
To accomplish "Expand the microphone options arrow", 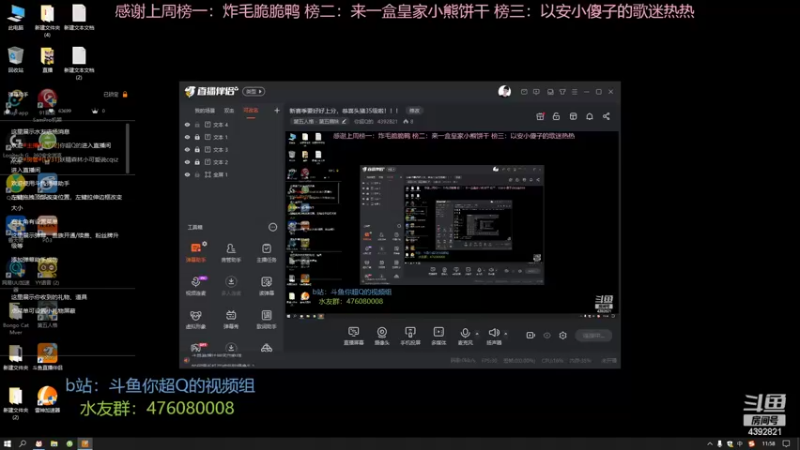I will point(477,334).
